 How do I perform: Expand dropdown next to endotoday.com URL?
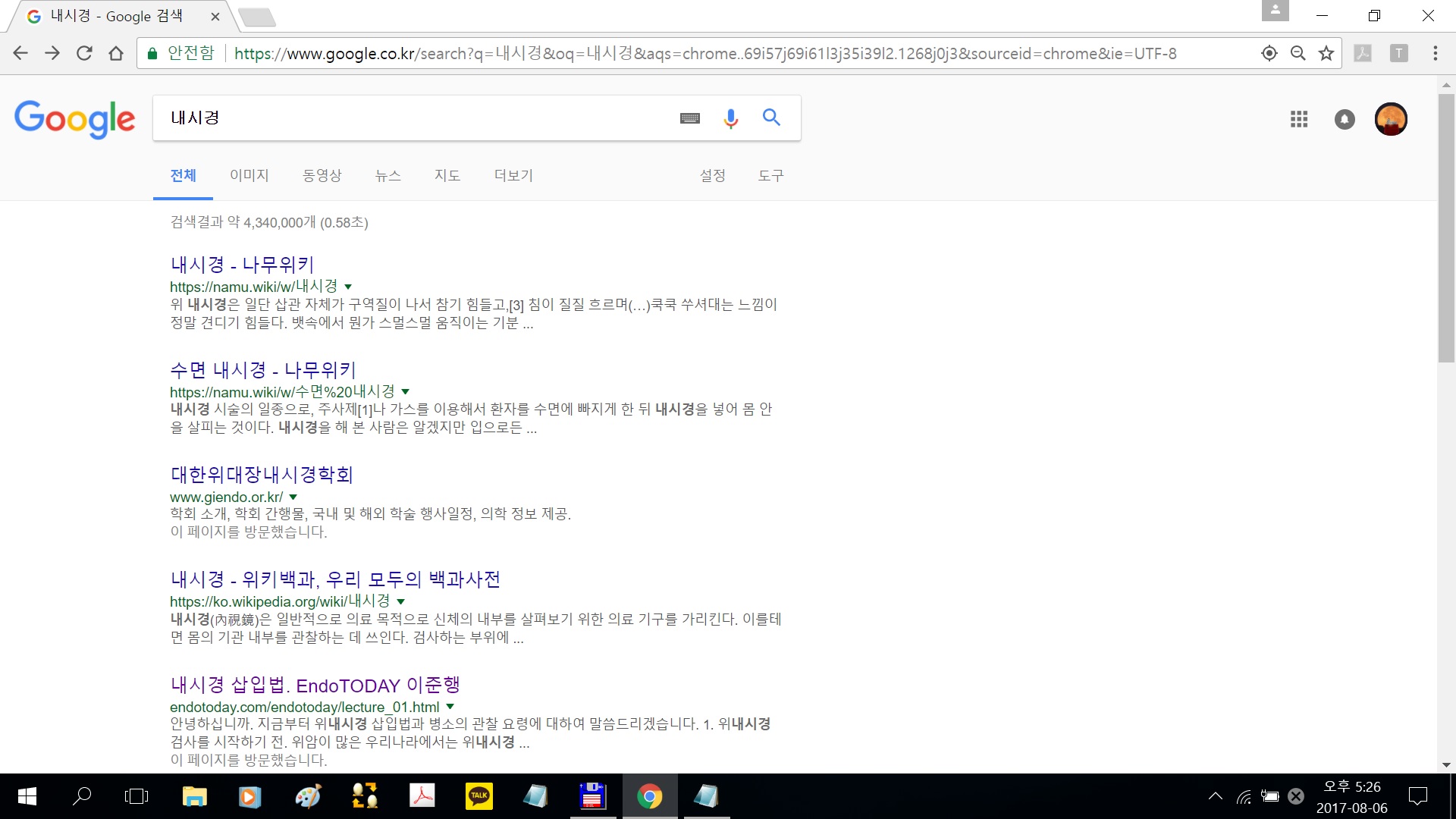point(450,707)
